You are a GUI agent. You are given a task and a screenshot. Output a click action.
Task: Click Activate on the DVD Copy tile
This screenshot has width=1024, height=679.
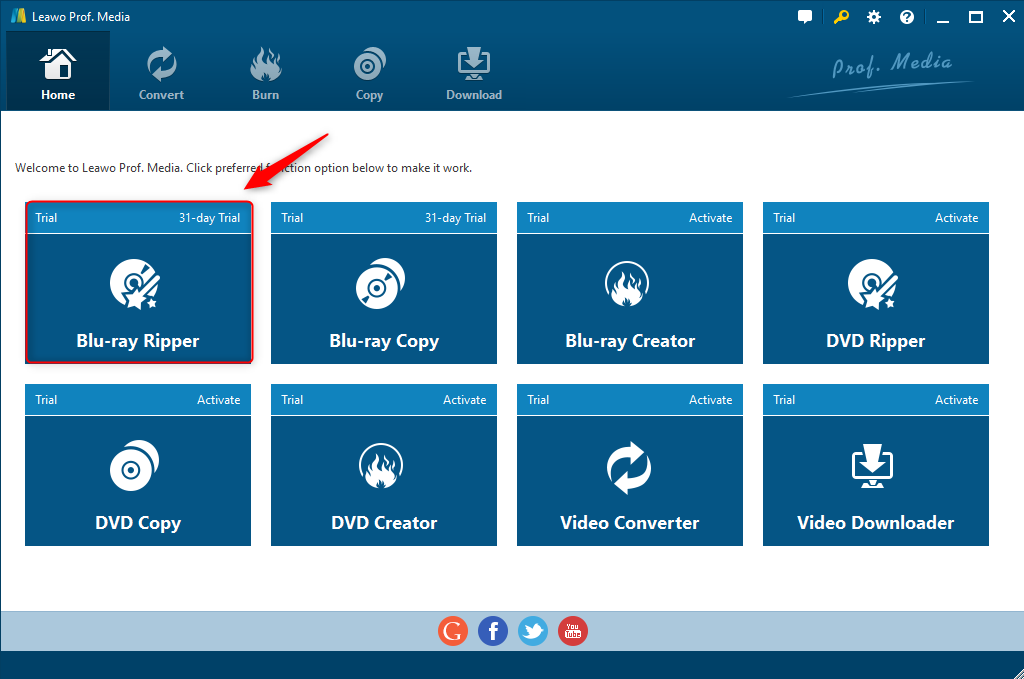point(218,400)
